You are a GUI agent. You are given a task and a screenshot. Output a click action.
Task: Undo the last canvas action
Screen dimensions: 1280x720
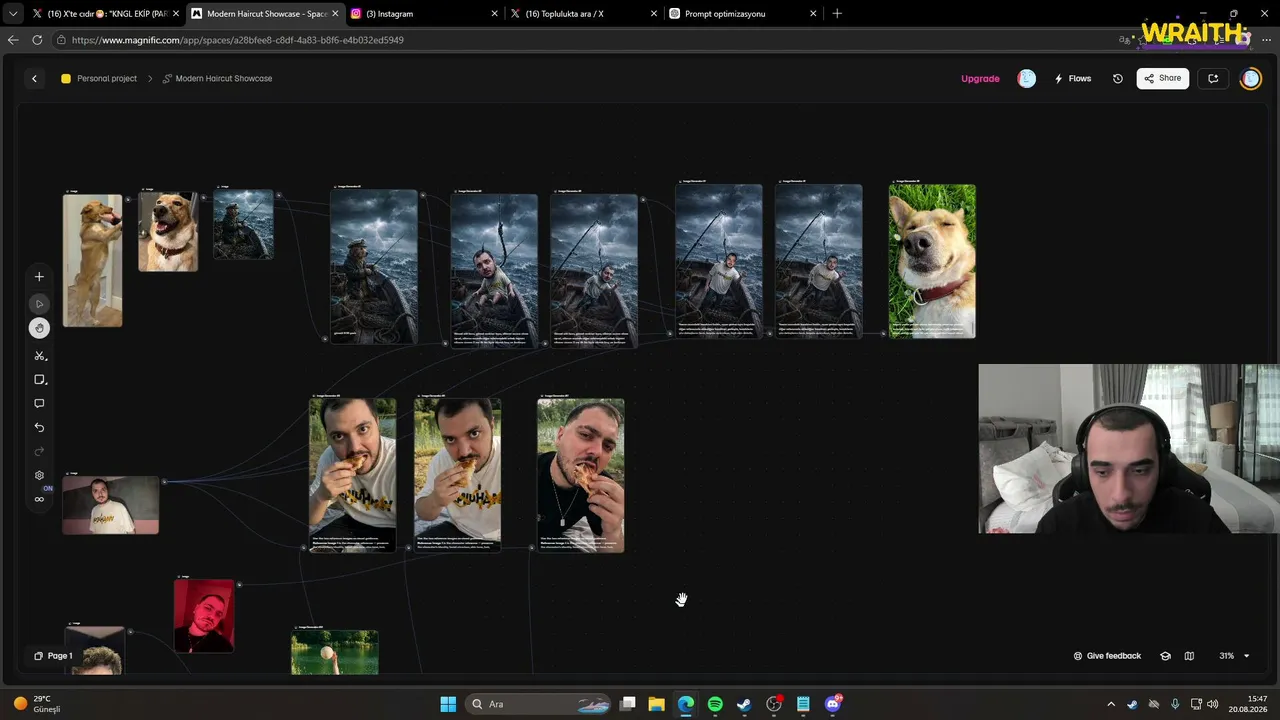pyautogui.click(x=39, y=428)
